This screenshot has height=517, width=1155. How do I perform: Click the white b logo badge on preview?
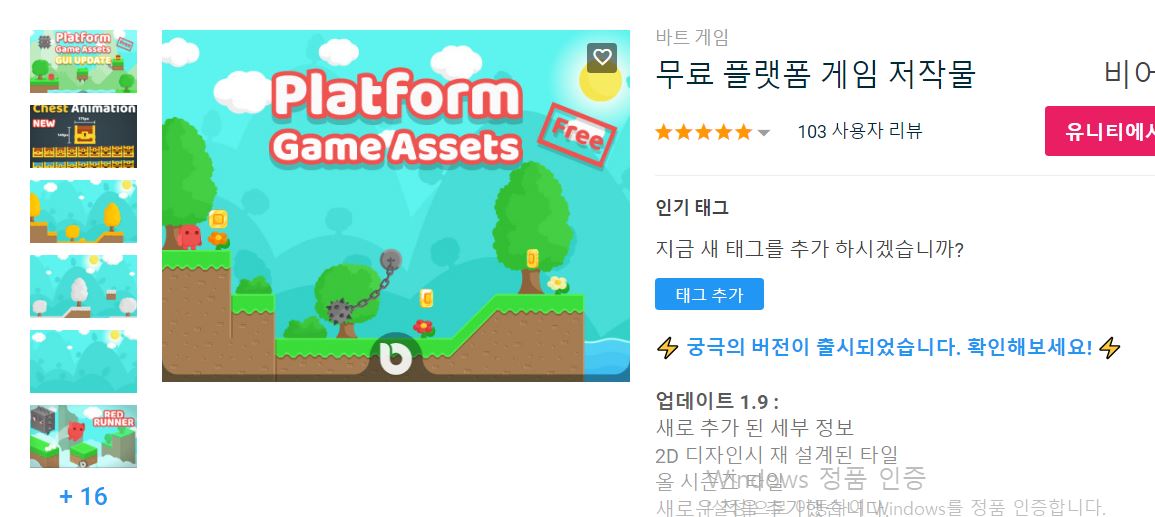coord(396,358)
